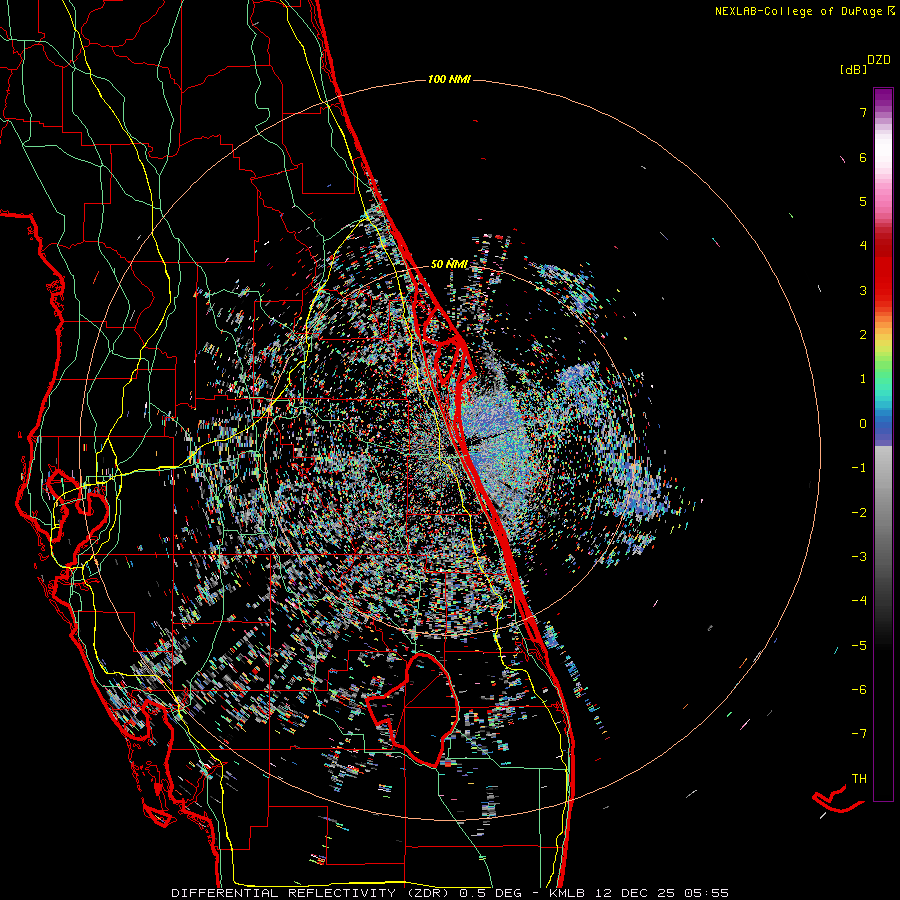Image resolution: width=900 pixels, height=900 pixels.
Task: Click the 4 value on the scale
Action: 863,246
